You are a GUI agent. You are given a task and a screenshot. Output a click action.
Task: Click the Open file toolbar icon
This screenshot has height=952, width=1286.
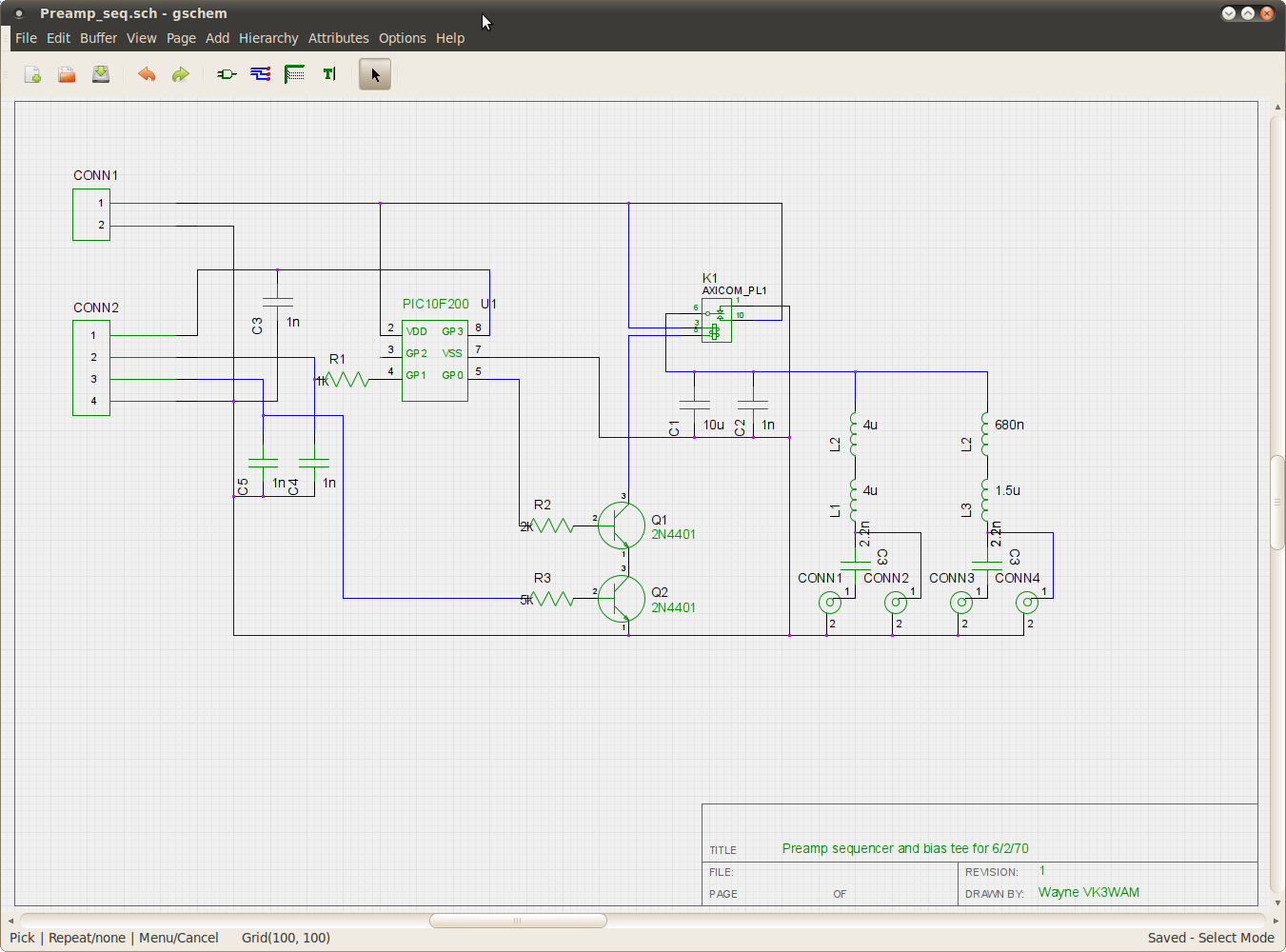(x=67, y=74)
